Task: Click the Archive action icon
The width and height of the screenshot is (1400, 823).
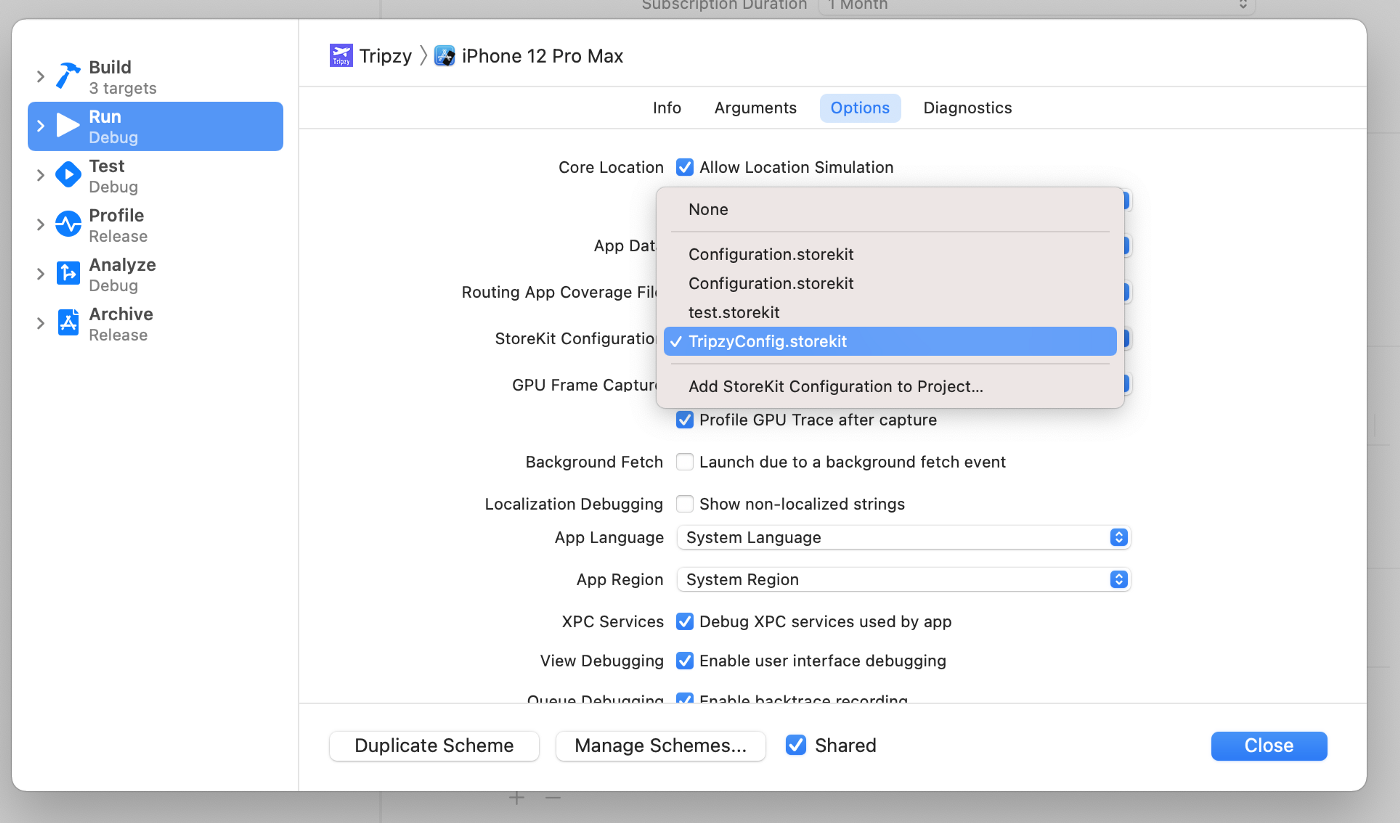Action: pos(68,323)
